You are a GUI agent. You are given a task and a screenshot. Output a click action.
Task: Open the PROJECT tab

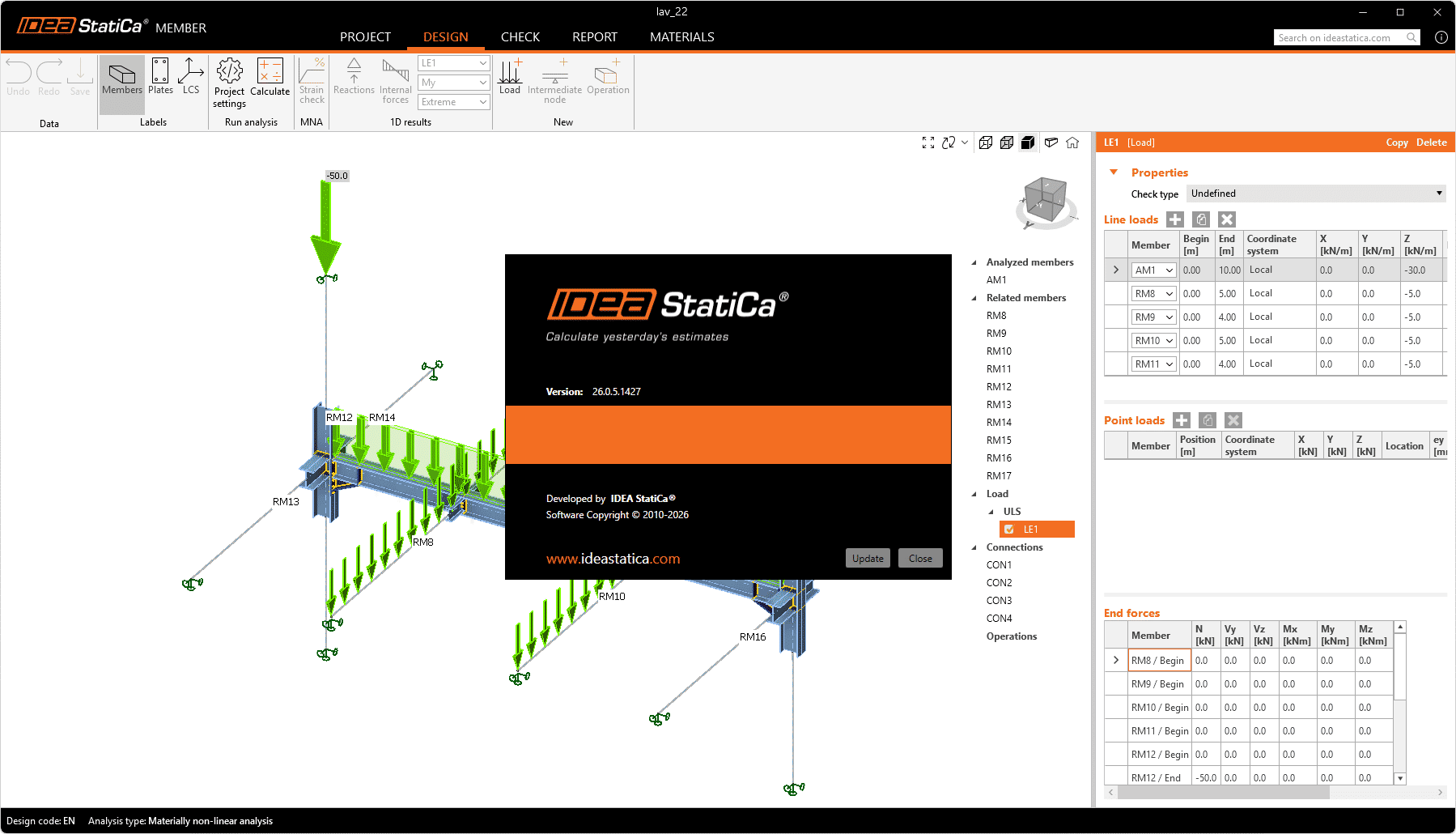pyautogui.click(x=365, y=37)
